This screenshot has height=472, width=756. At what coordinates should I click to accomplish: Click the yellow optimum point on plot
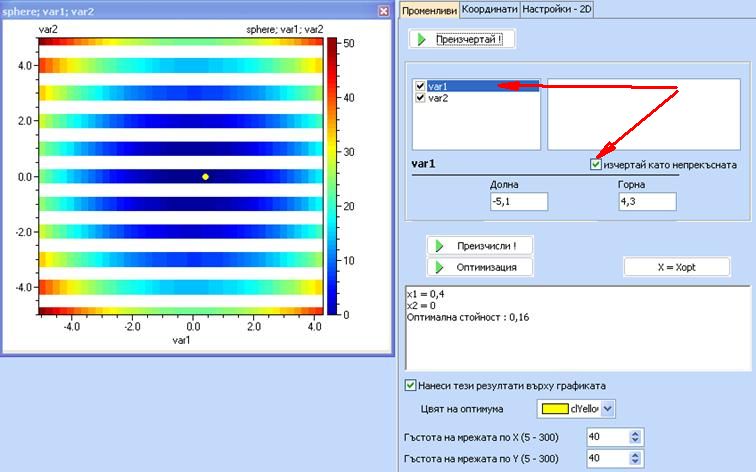(205, 176)
